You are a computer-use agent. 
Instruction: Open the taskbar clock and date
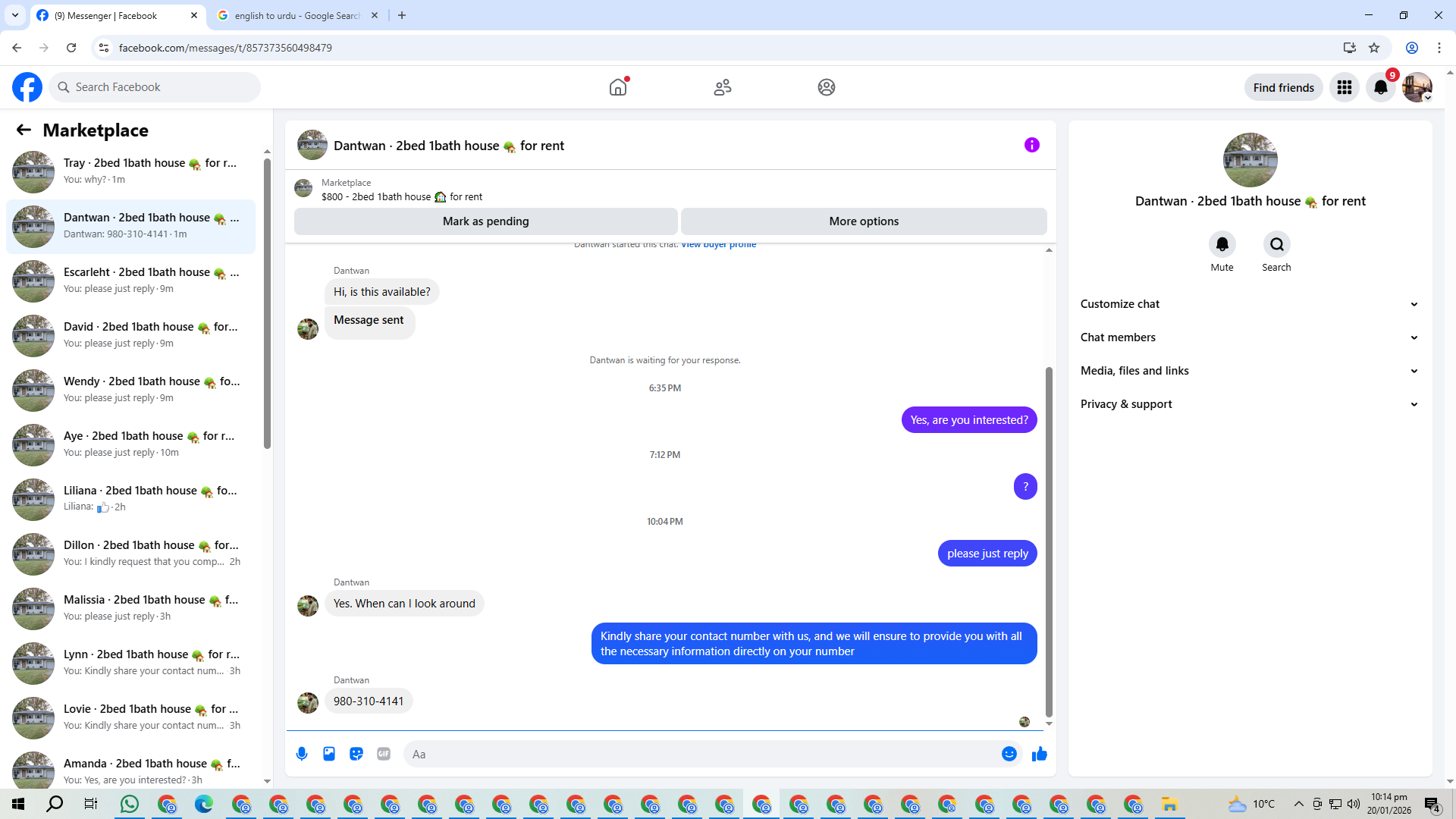coord(1389,804)
